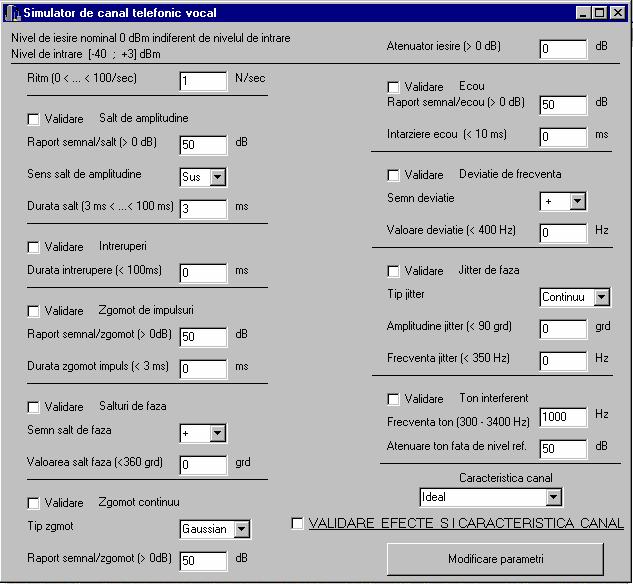
Task: Click the Valoare deviatie Hz field
Action: (563, 233)
